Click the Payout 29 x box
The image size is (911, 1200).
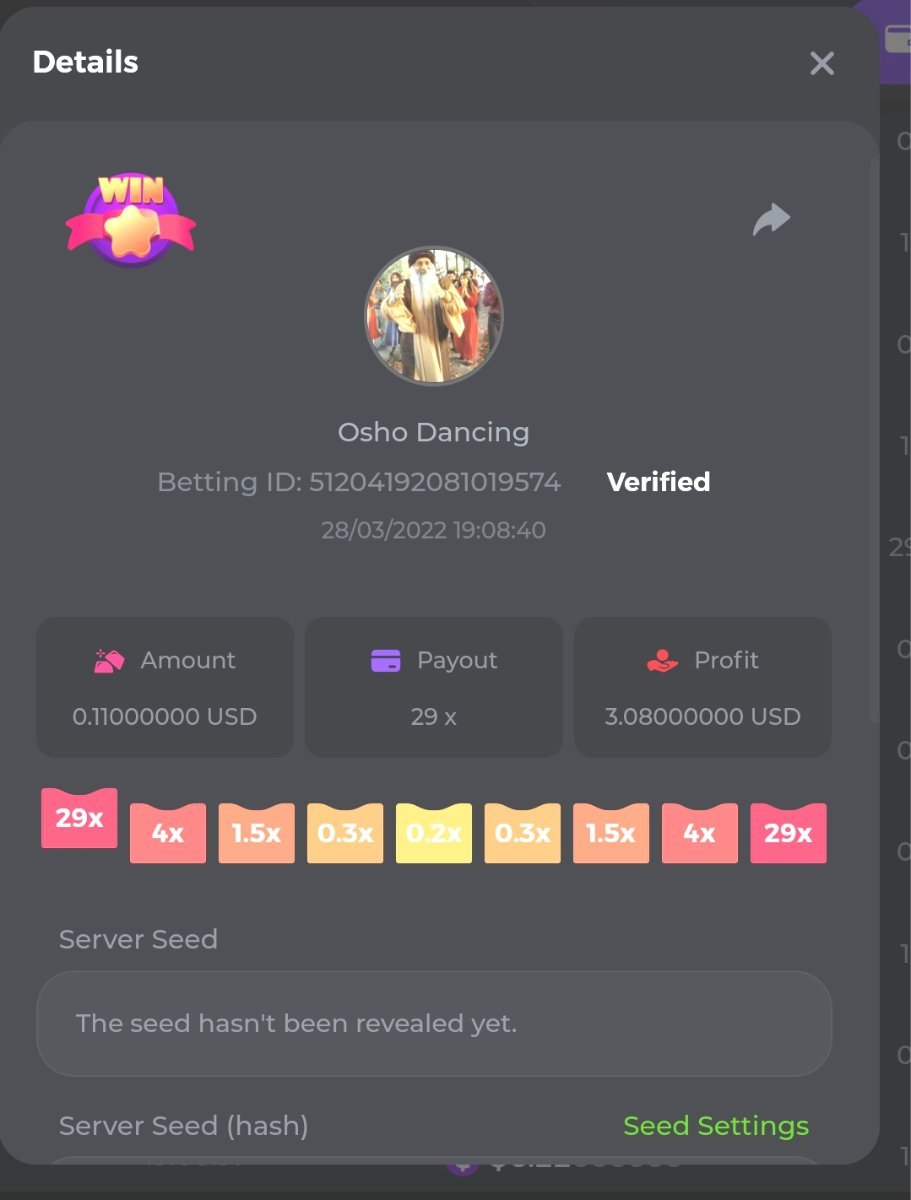[x=433, y=688]
